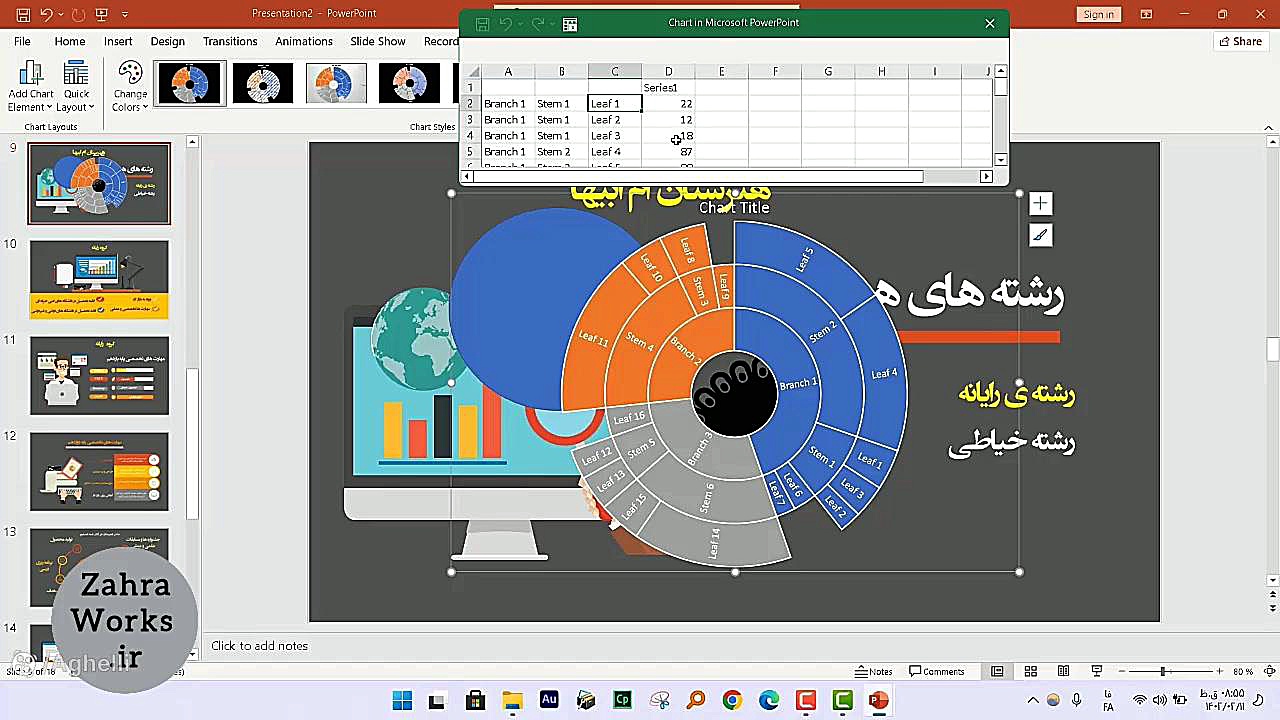Open Windows Start menu
Image resolution: width=1280 pixels, height=720 pixels.
[x=402, y=701]
